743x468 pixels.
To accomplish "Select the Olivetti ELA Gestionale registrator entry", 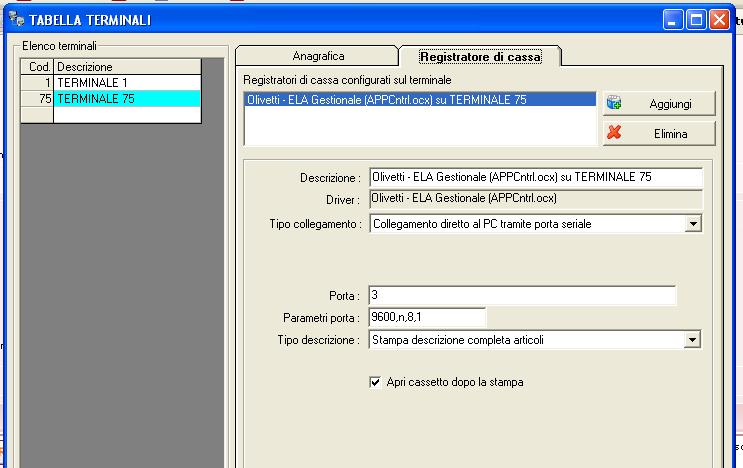I will pos(420,99).
